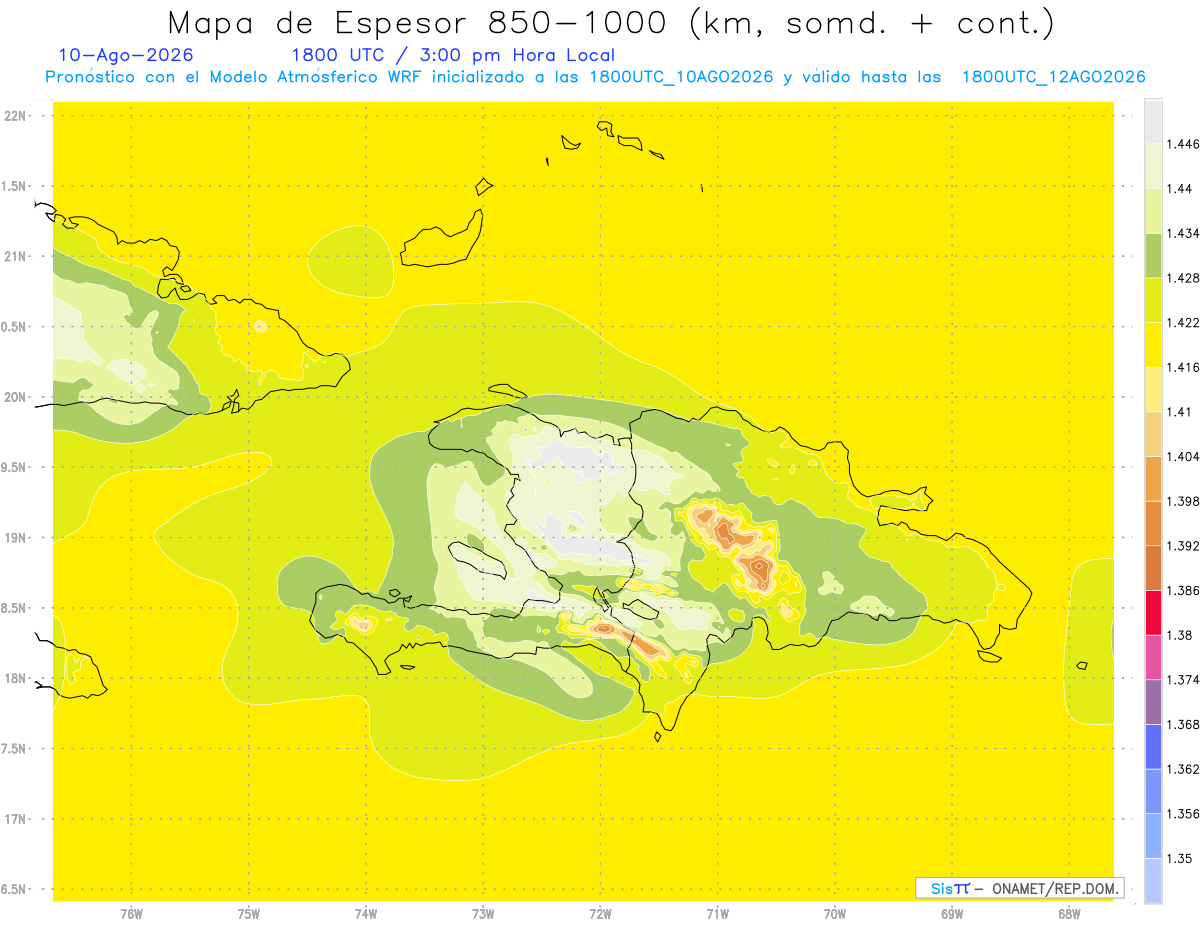Click the red legend swatch between 1.38 and 1.386
Viewport: 1200px width, 927px height.
1153,612
